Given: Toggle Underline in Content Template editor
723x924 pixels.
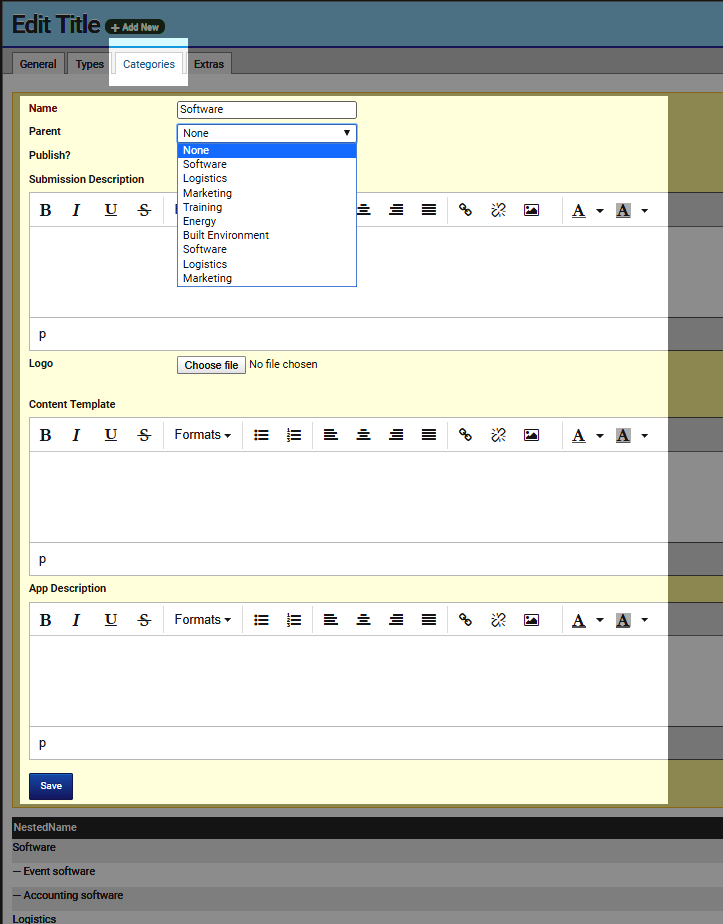Looking at the screenshot, I should 110,435.
